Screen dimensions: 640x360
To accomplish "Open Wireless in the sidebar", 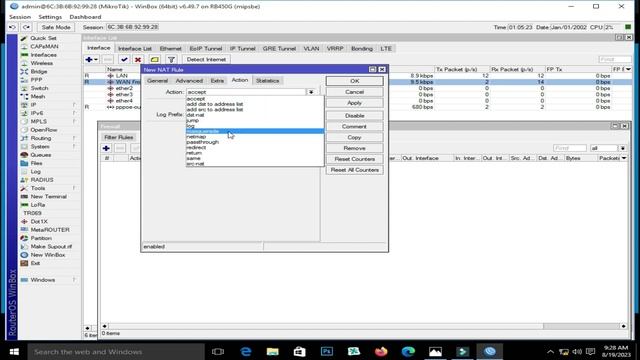I will coord(42,63).
